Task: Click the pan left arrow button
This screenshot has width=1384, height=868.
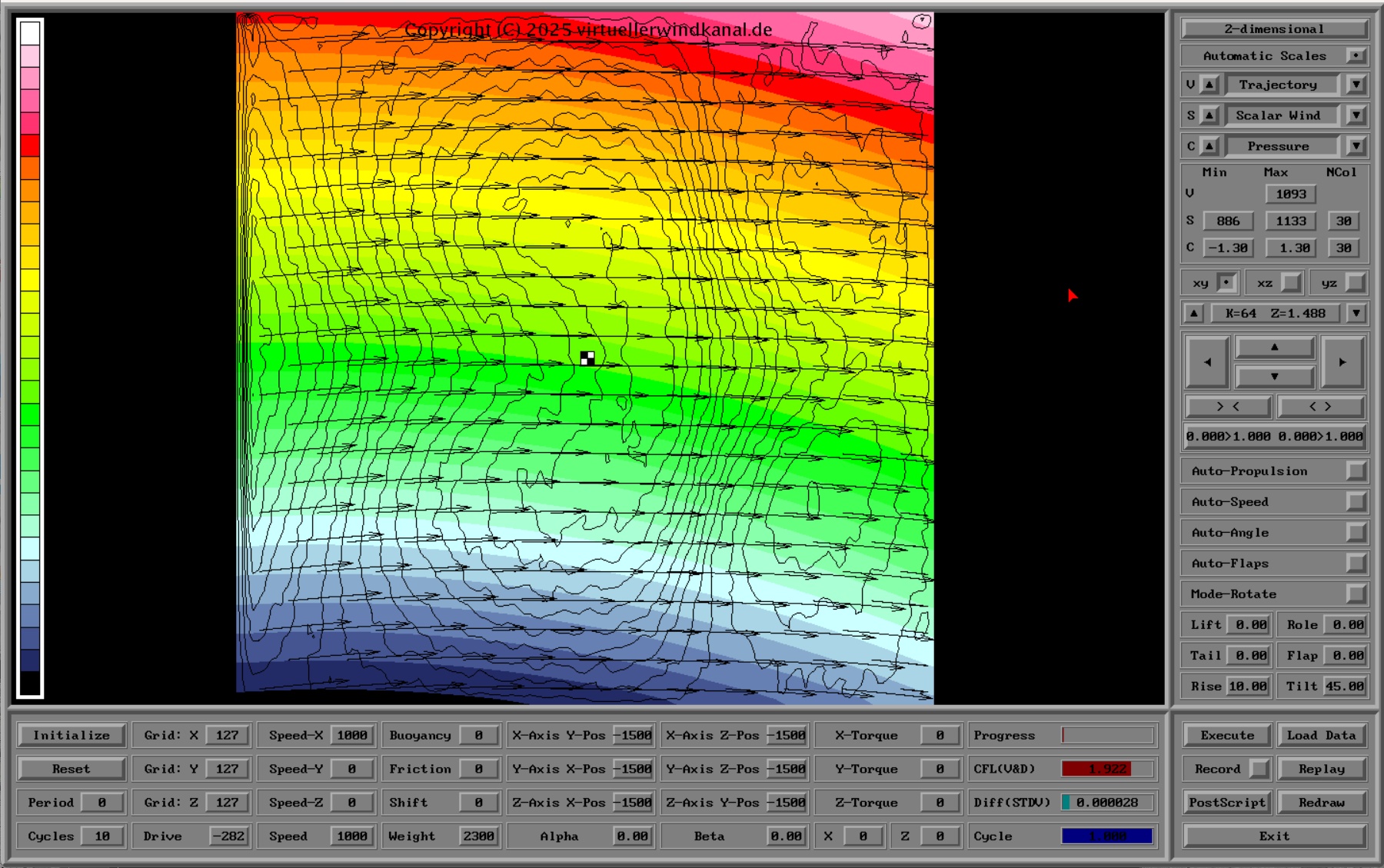Action: tap(1207, 362)
